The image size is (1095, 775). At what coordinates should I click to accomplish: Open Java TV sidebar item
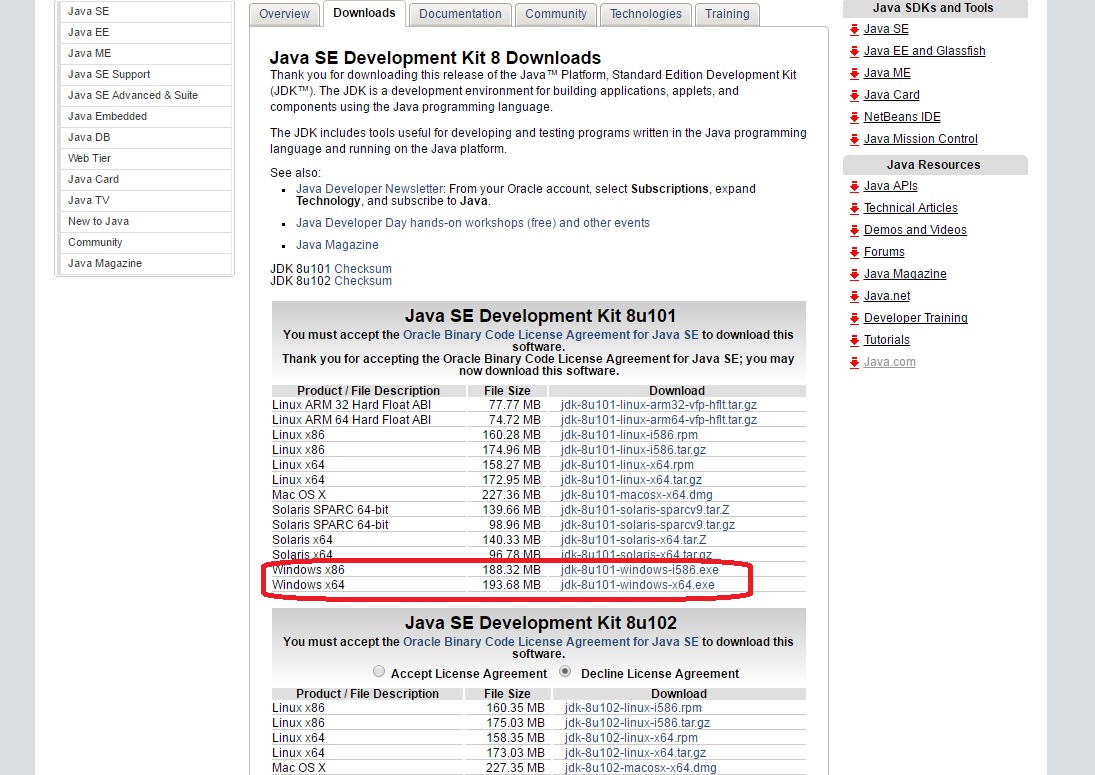[x=145, y=200]
